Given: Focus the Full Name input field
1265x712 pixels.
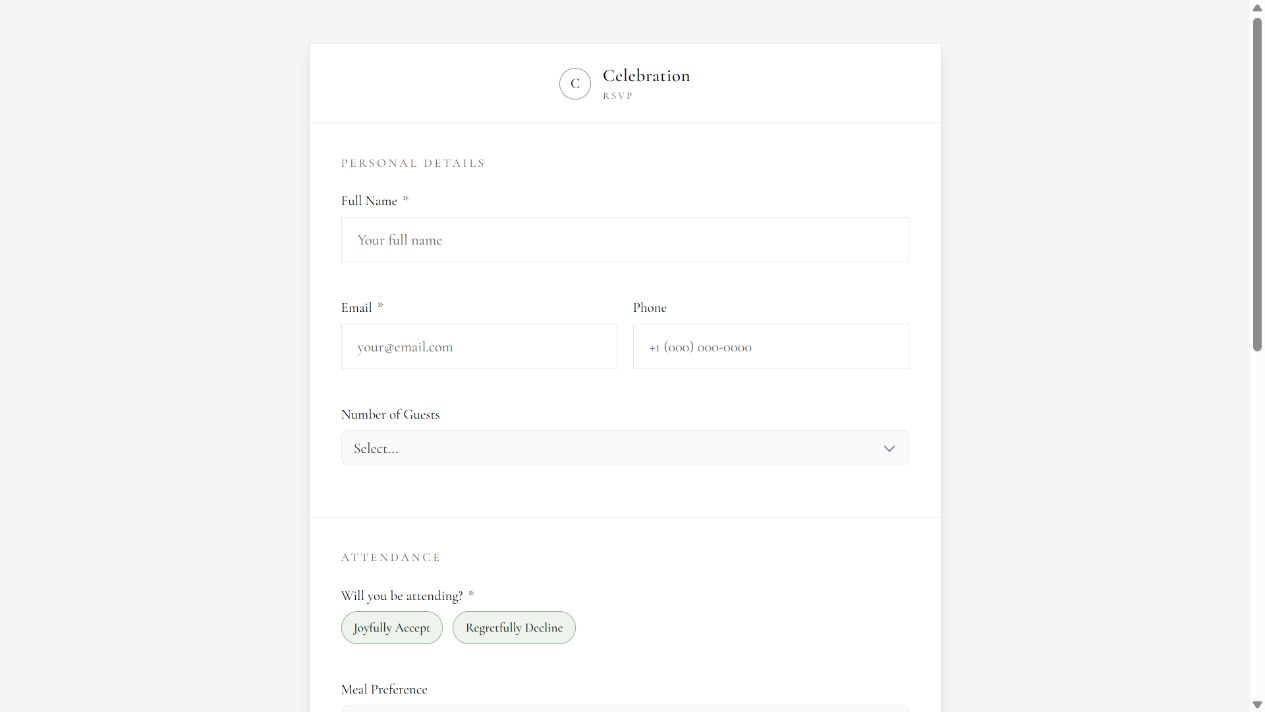Looking at the screenshot, I should [x=625, y=240].
